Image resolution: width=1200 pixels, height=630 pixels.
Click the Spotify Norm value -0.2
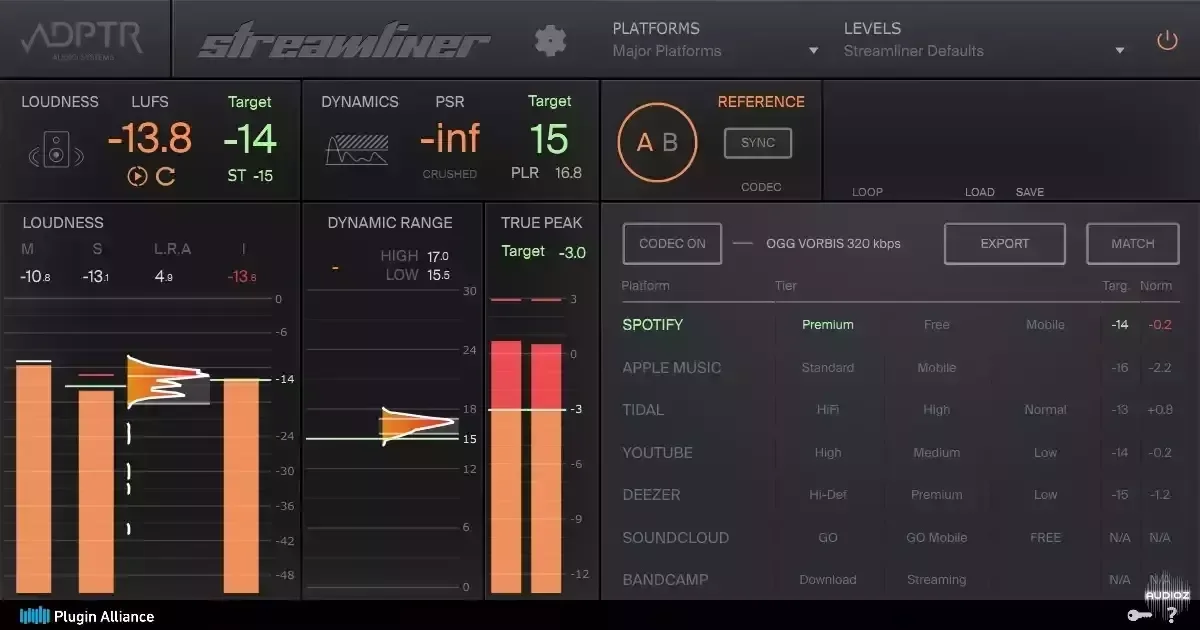click(x=1160, y=325)
